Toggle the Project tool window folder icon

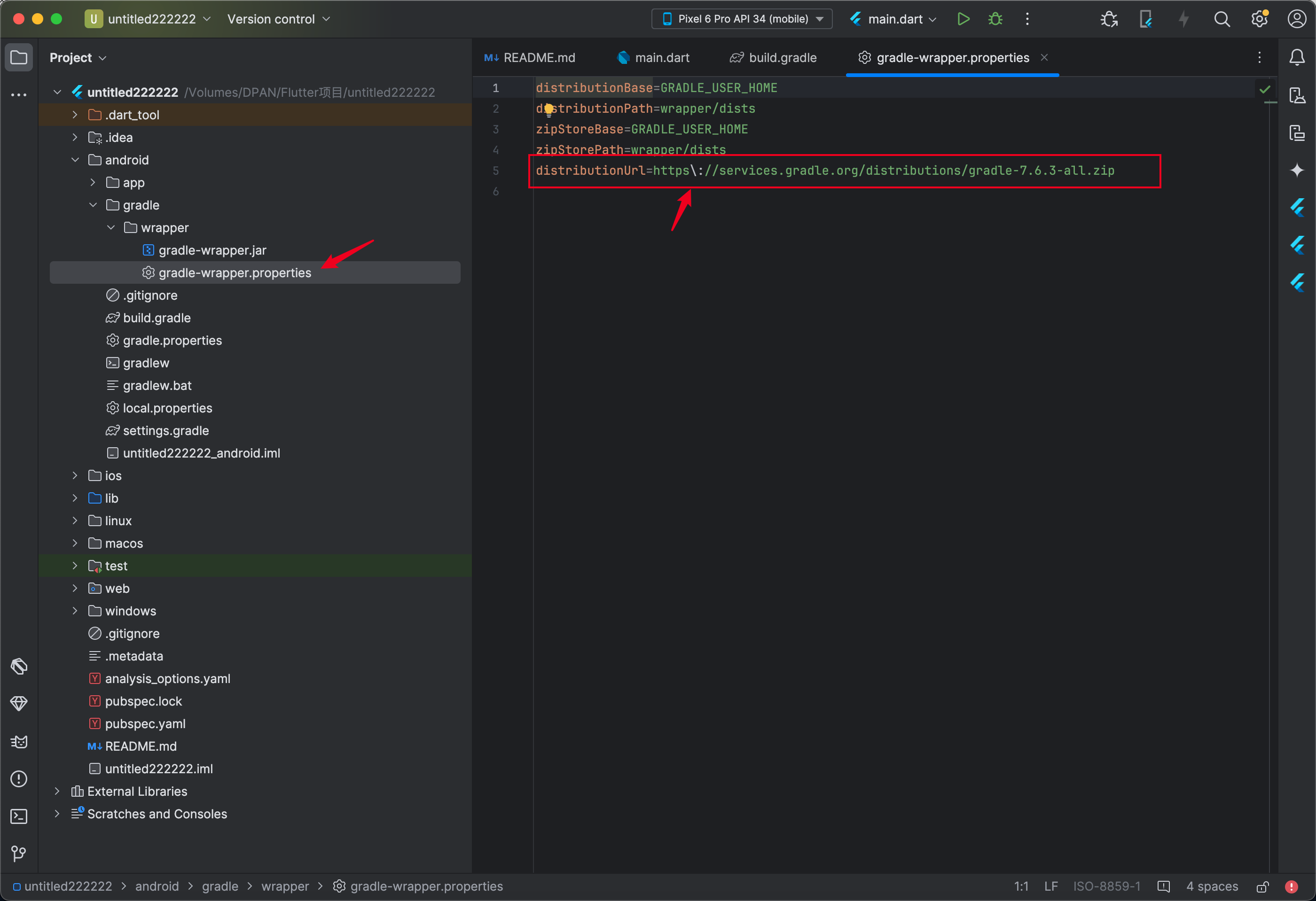19,57
